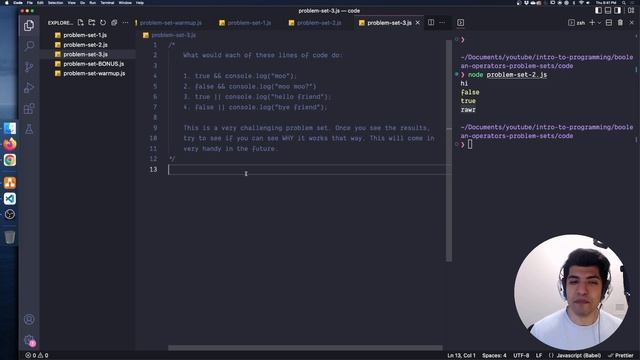Switch to problem-set-2.js editor tab
This screenshot has width=640, height=360.
click(x=315, y=23)
